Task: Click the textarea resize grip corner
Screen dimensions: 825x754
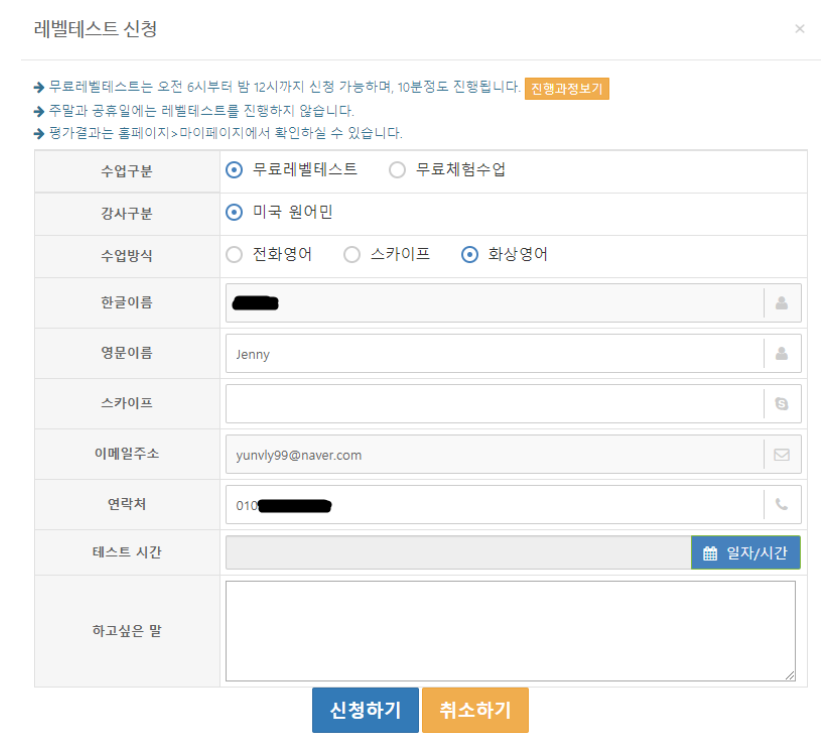Action: click(790, 676)
